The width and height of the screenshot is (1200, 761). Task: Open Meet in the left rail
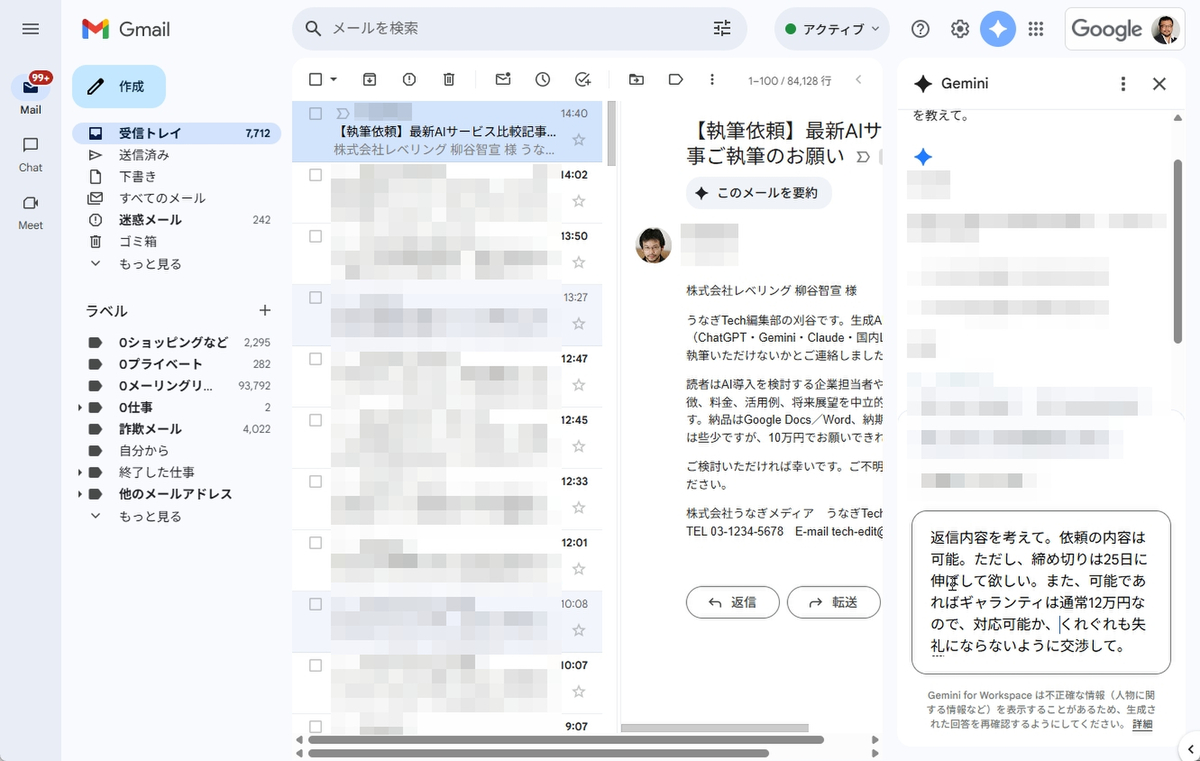30,212
